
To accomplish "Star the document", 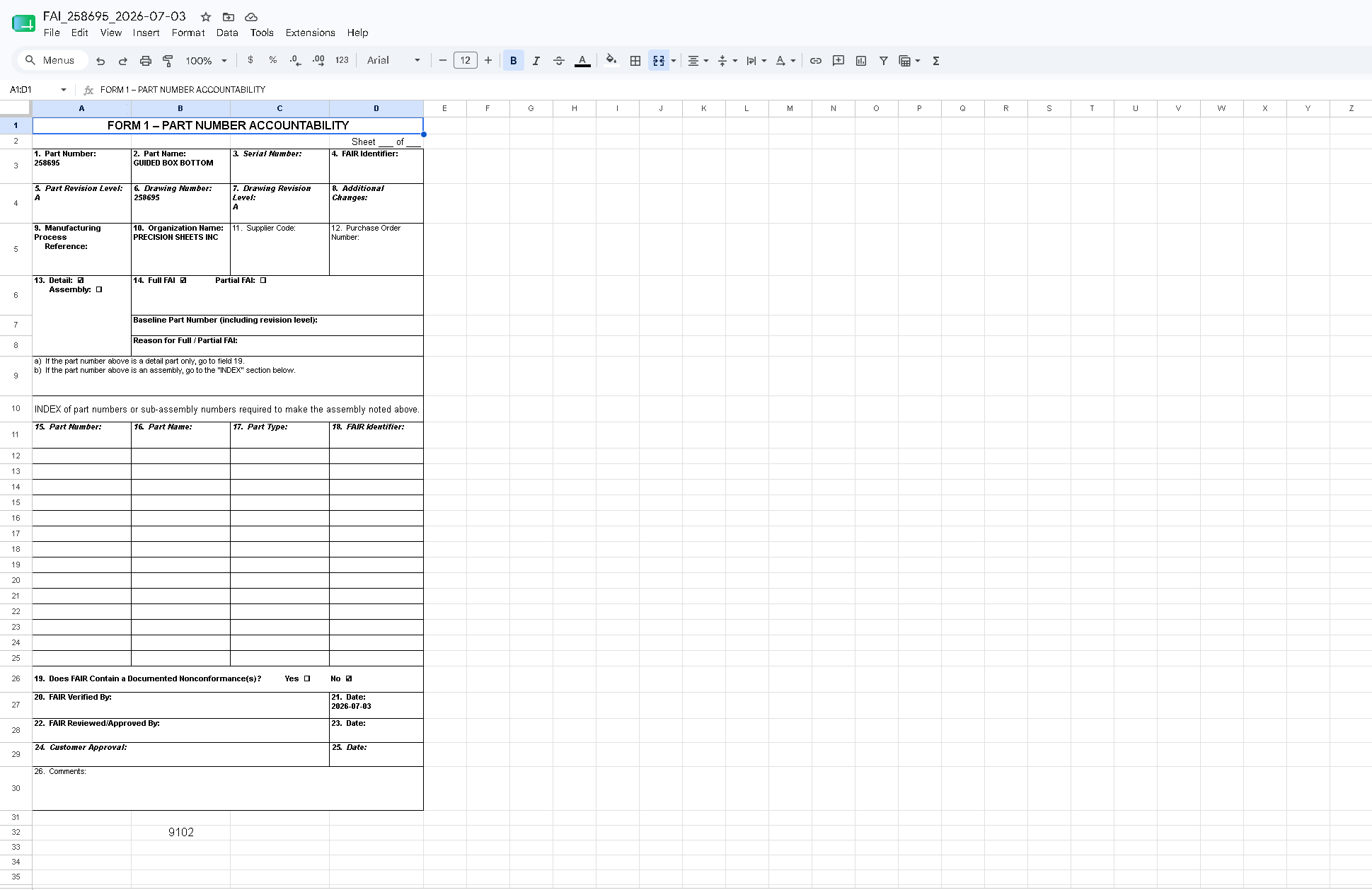I will click(x=206, y=17).
